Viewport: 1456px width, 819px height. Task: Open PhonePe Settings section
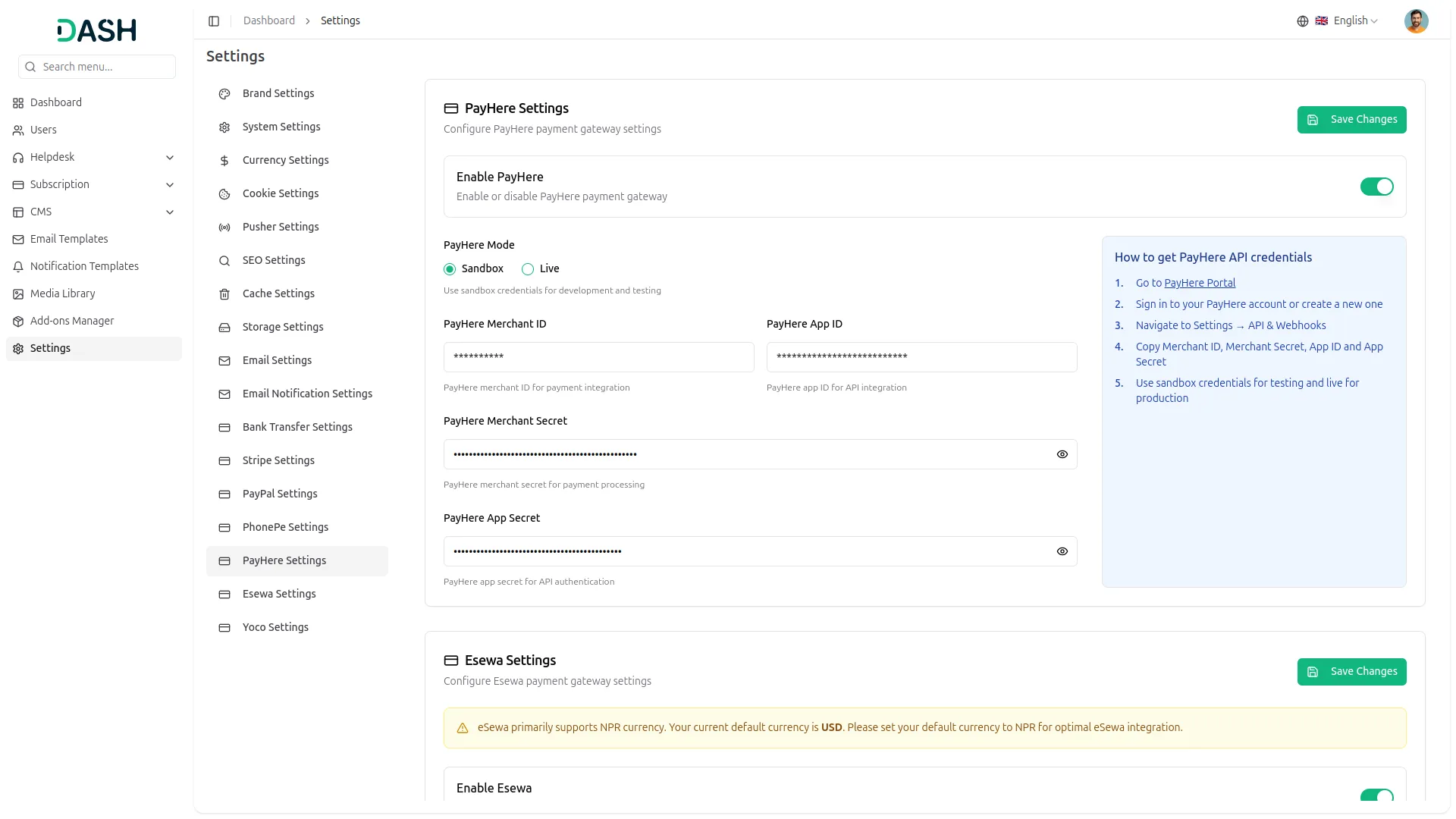tap(297, 527)
